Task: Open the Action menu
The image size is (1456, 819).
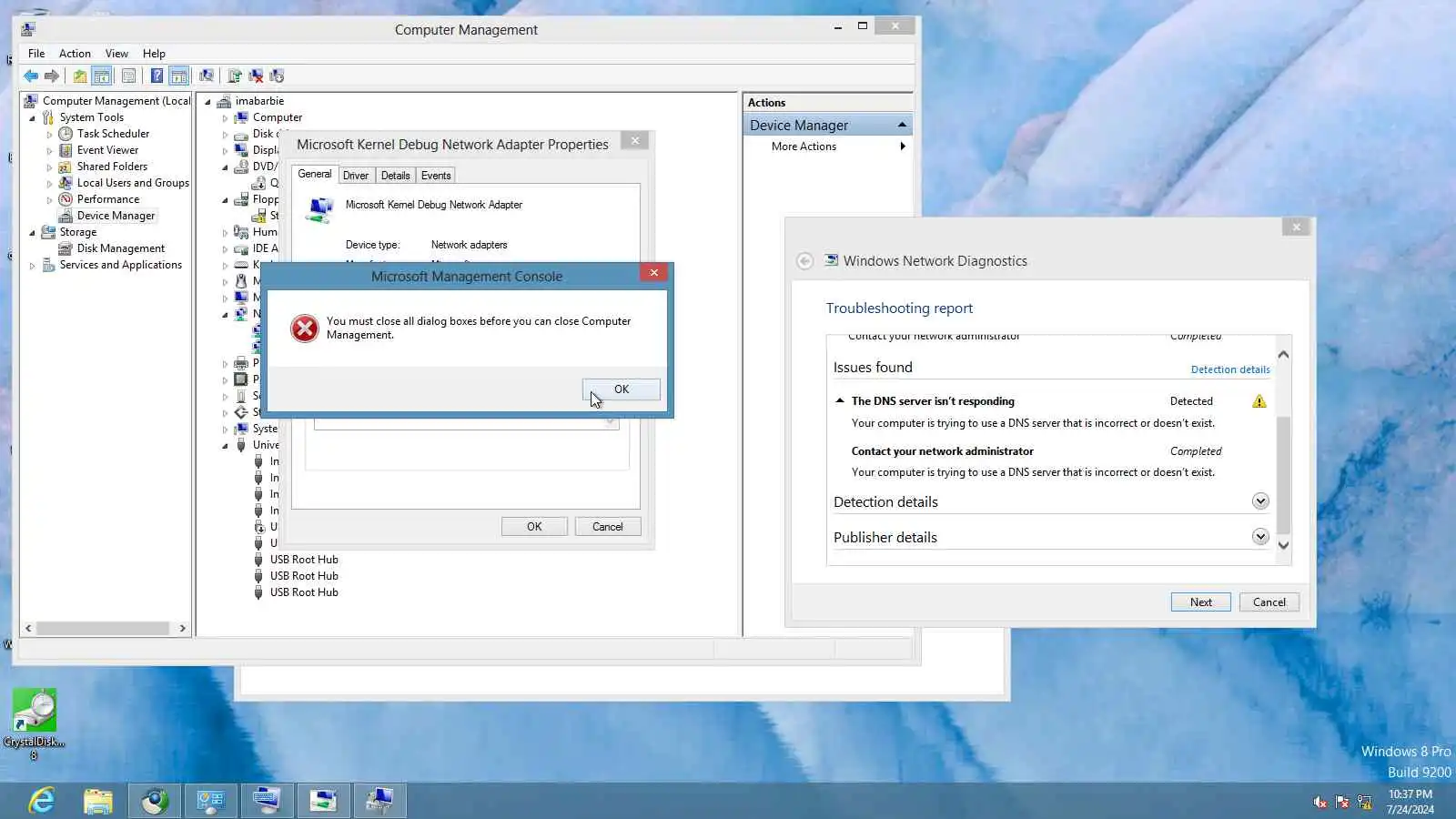Action: pyautogui.click(x=75, y=54)
